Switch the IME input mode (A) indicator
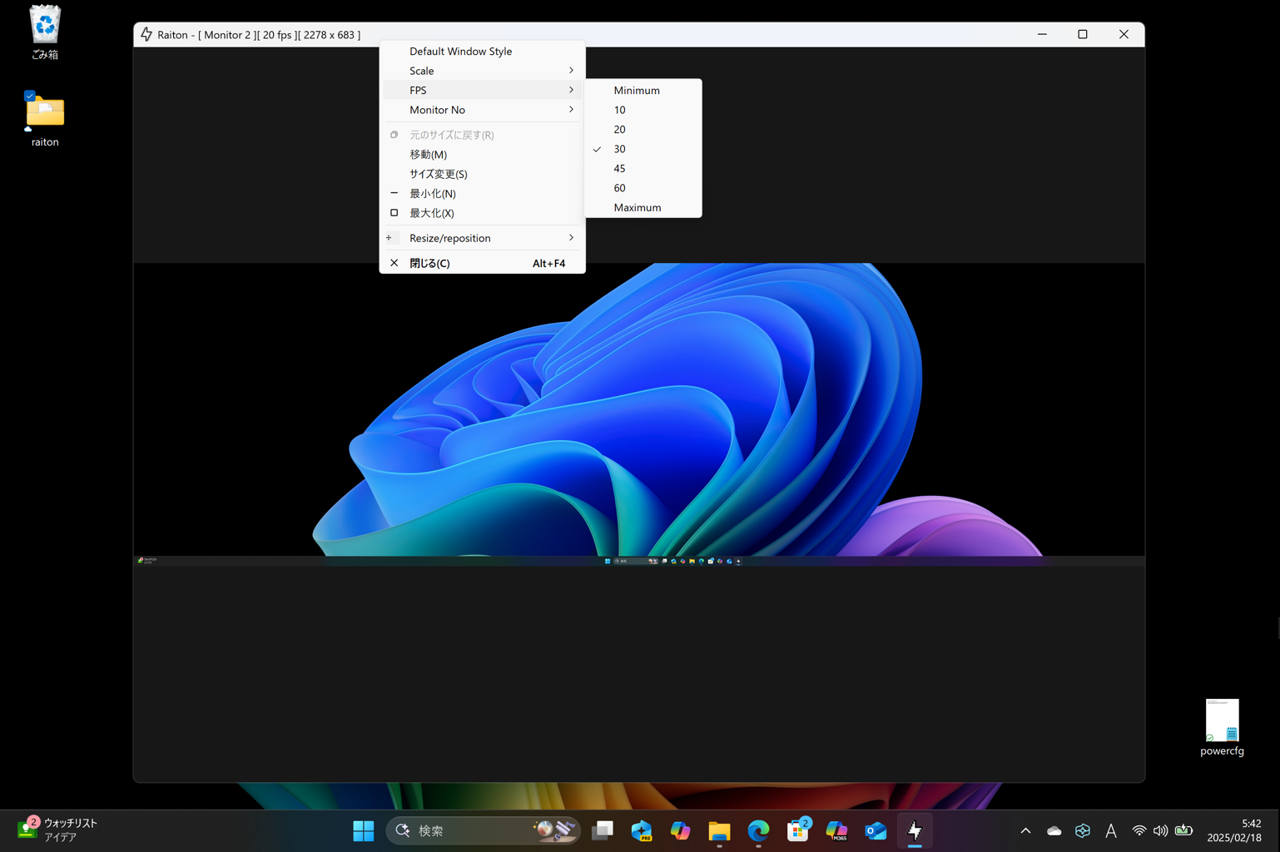This screenshot has width=1280, height=852. tap(1111, 831)
